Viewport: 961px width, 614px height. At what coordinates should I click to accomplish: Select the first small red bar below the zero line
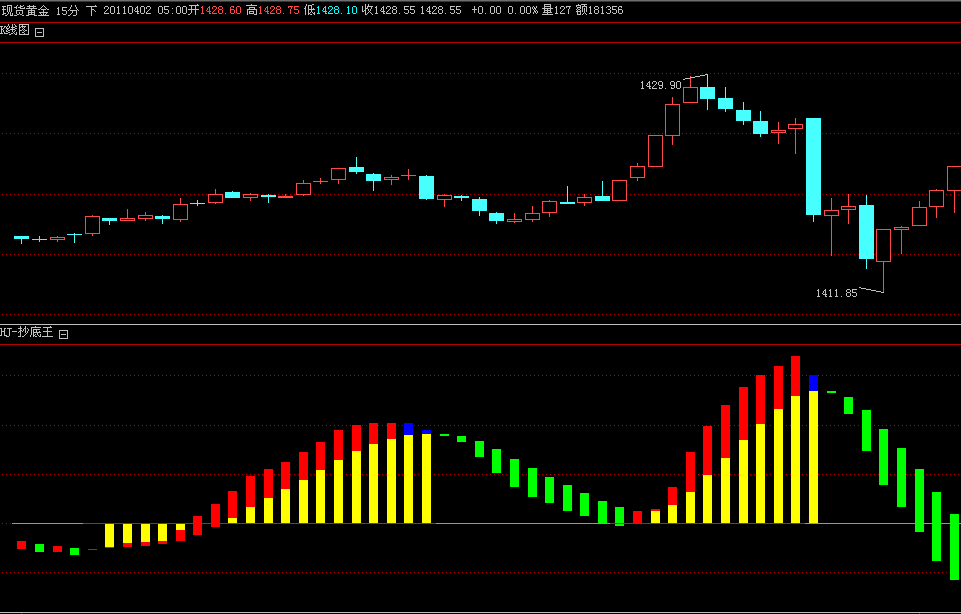[x=21, y=545]
